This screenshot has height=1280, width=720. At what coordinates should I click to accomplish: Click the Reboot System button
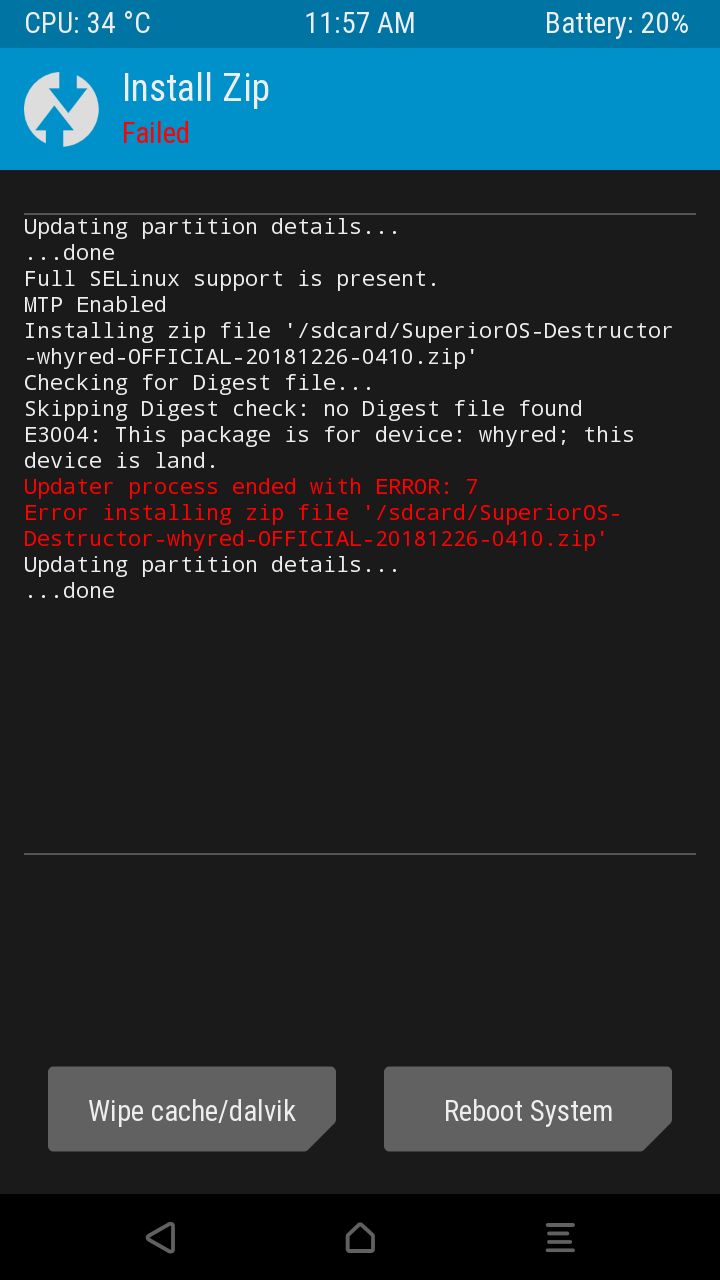(528, 1109)
